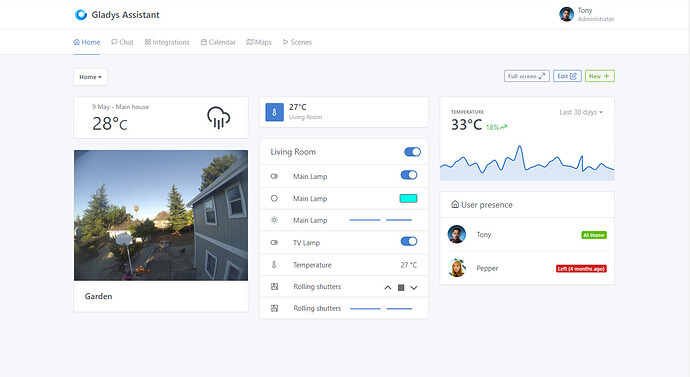The image size is (690, 377).
Task: Open the Last 30 days dropdown
Action: (581, 112)
